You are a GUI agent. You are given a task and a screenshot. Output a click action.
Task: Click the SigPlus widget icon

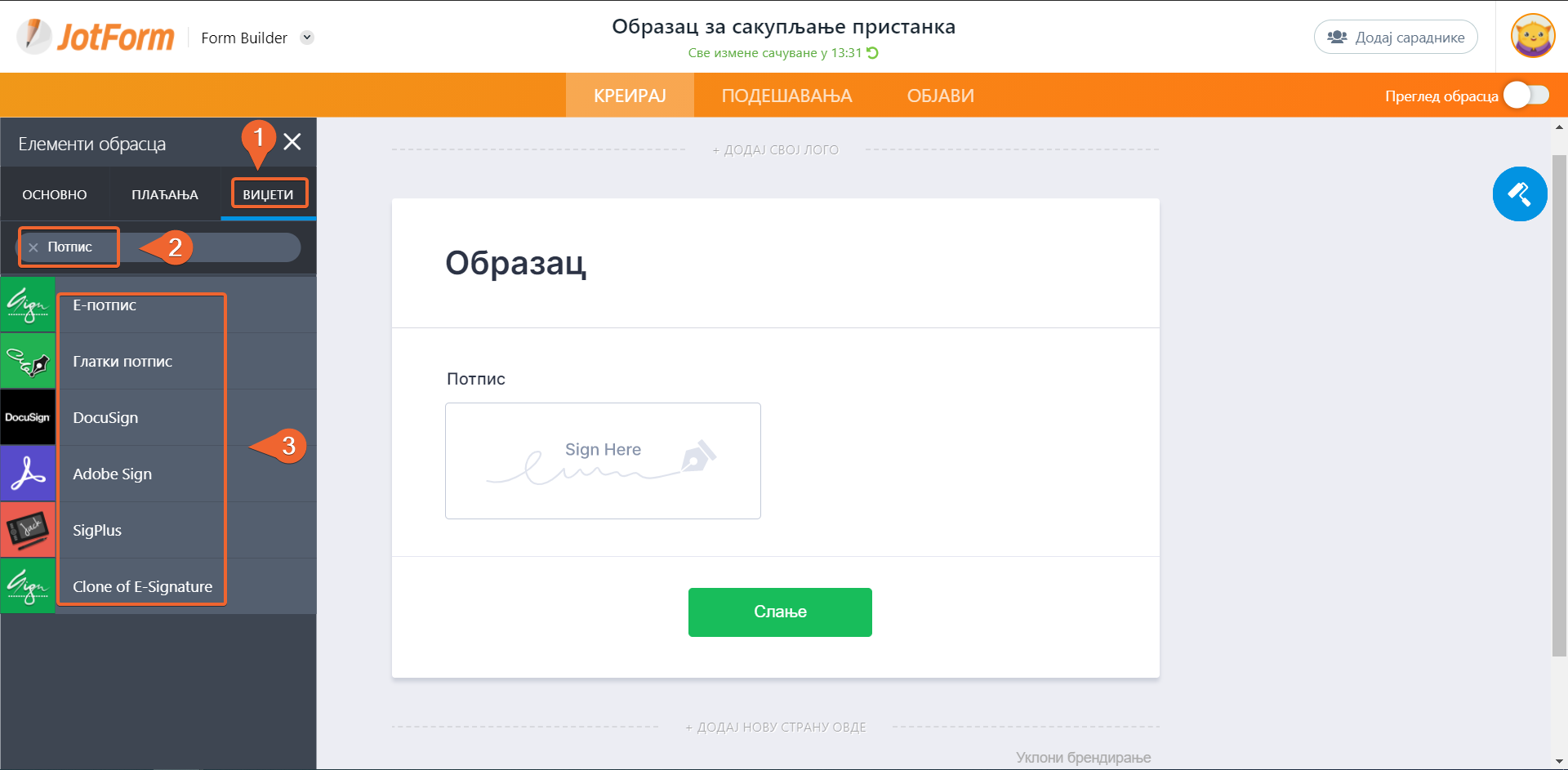28,530
